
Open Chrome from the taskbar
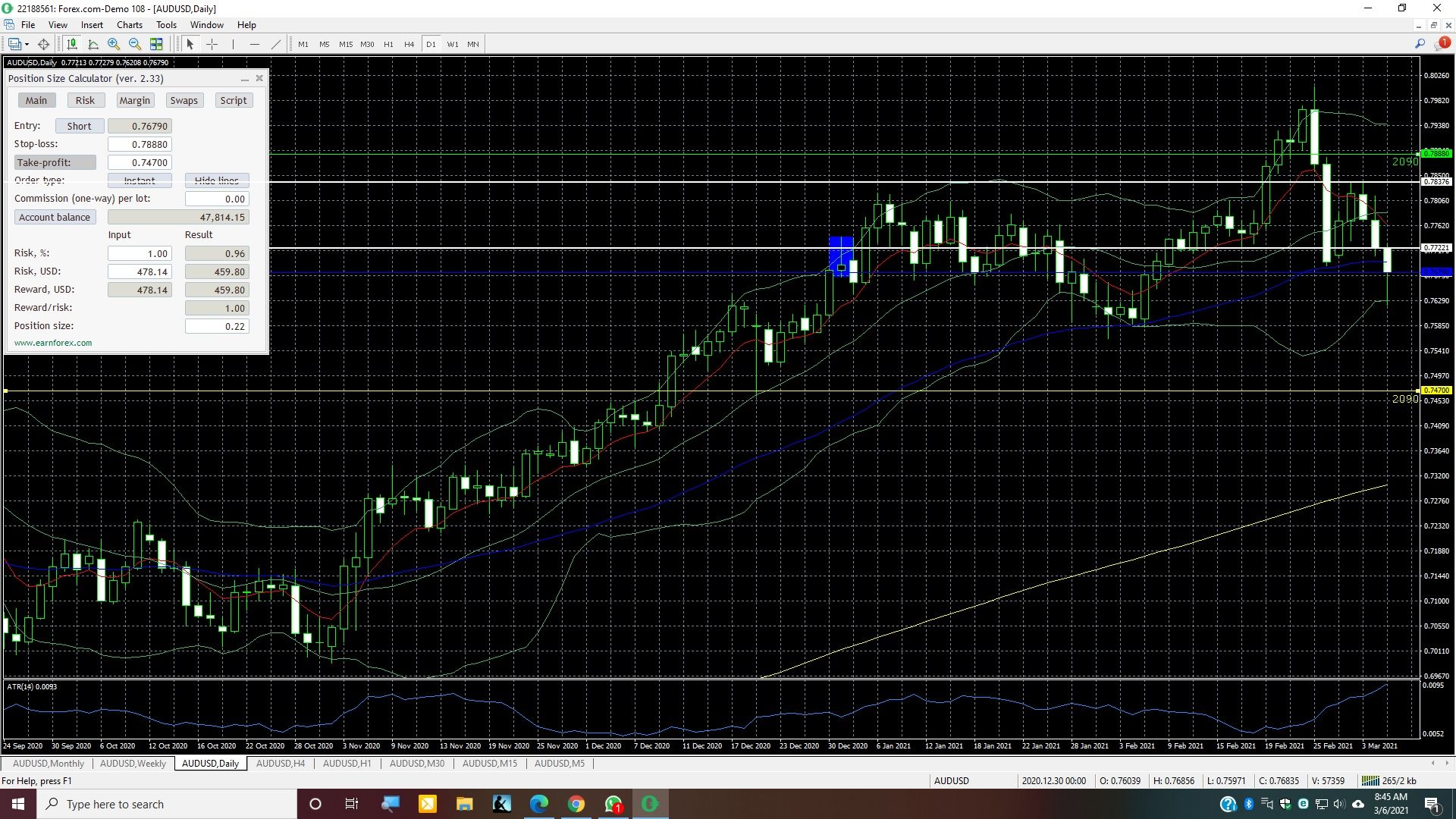[x=576, y=804]
